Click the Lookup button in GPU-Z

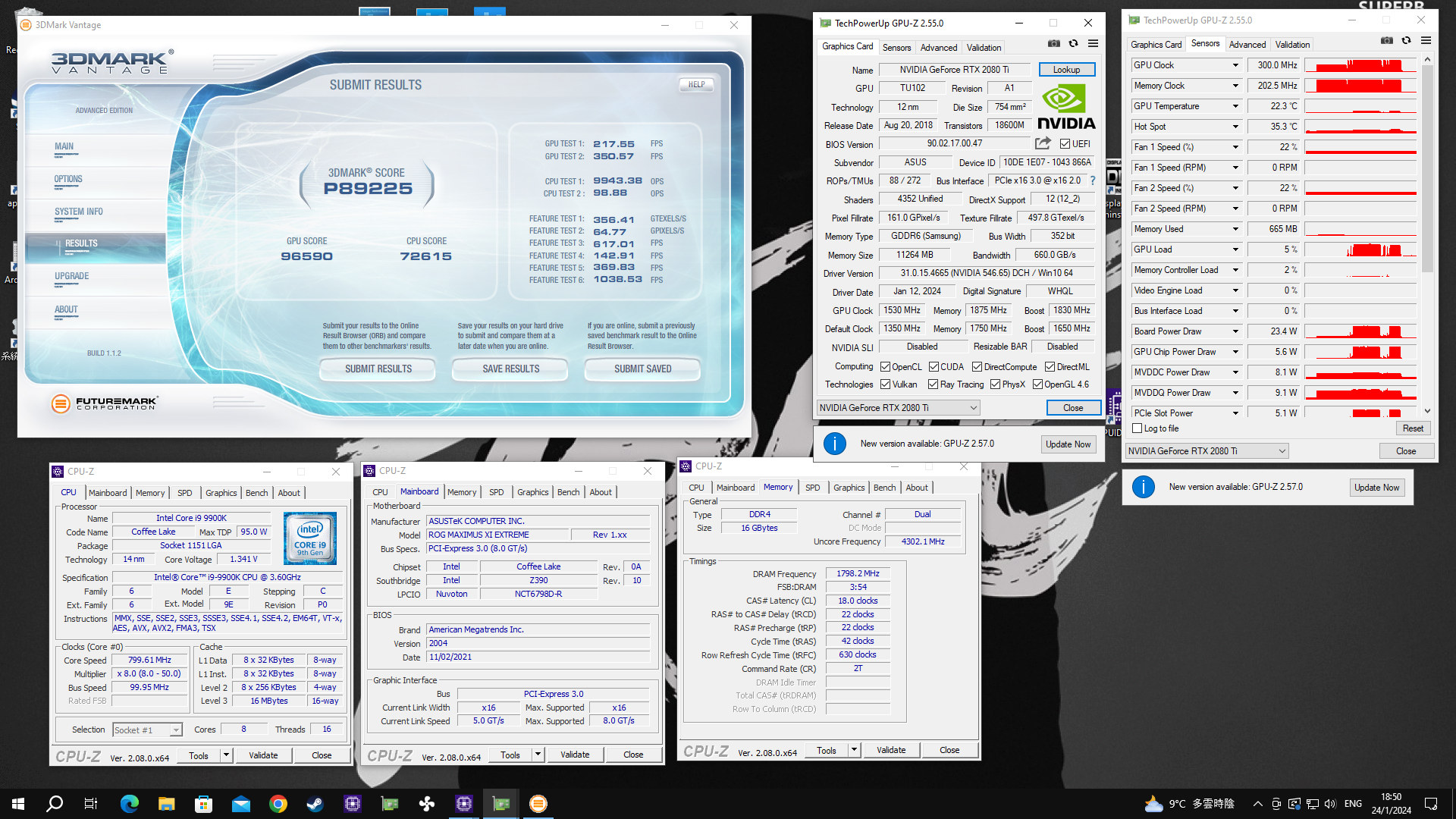pos(1066,70)
